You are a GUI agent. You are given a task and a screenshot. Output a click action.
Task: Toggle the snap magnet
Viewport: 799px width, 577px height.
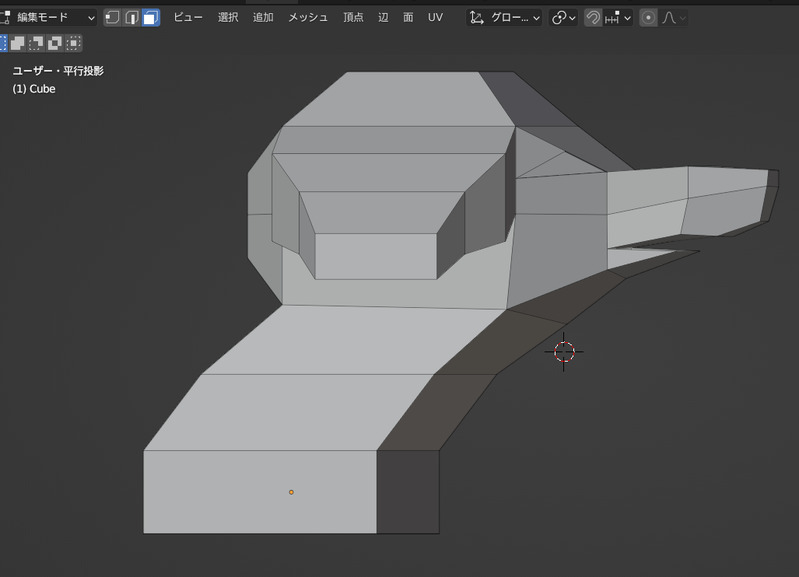coord(593,17)
